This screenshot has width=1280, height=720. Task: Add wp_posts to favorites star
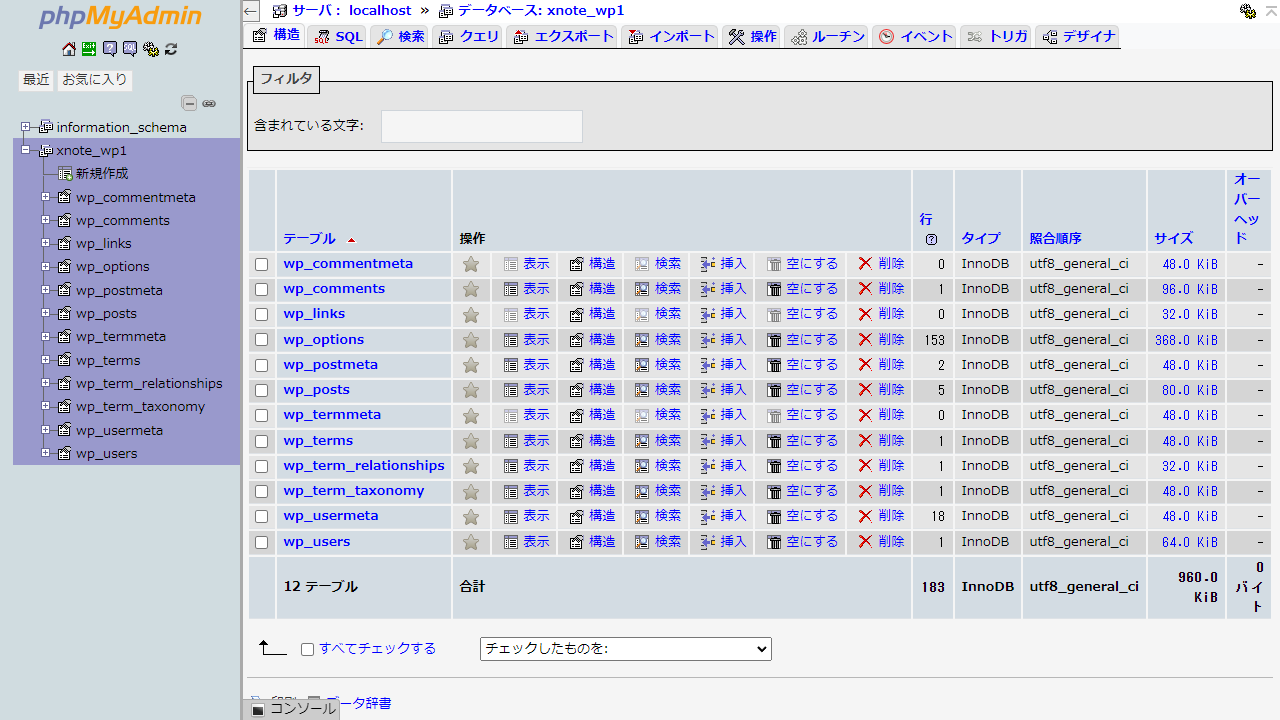tap(471, 390)
